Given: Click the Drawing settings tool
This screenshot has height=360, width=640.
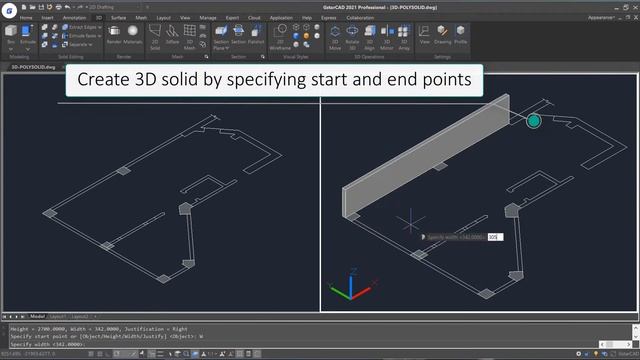Looking at the screenshot, I should (442, 34).
